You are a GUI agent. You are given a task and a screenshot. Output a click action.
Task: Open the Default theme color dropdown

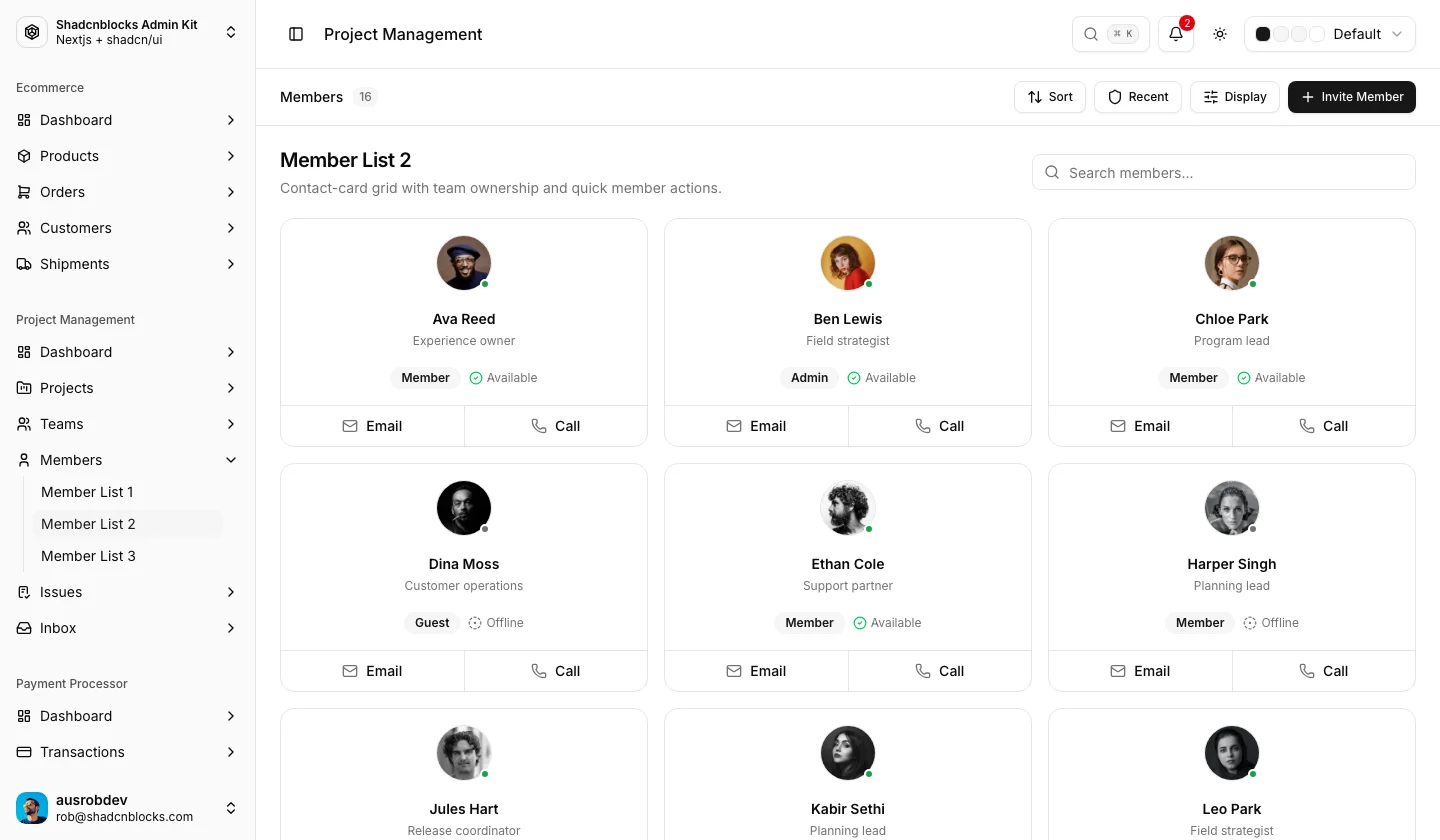pyautogui.click(x=1330, y=34)
